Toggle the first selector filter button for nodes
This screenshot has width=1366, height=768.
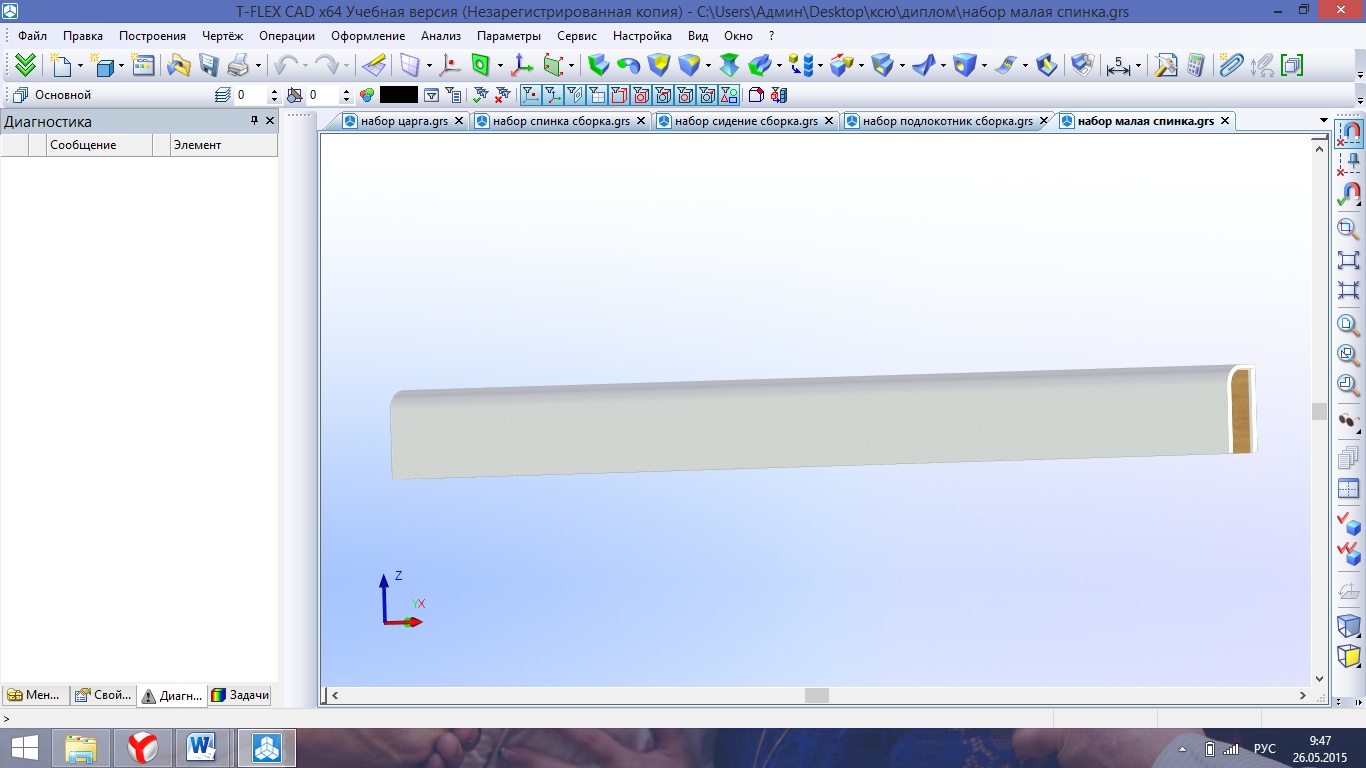[531, 95]
